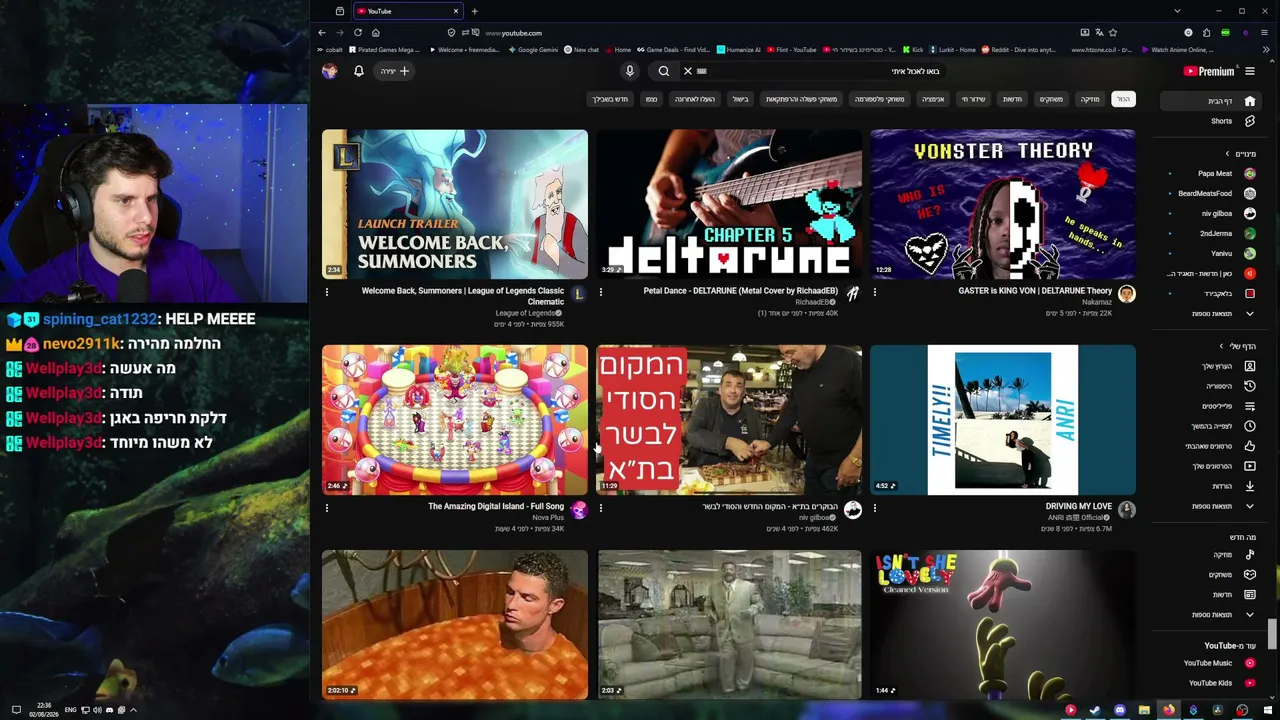Open options menu for DRIVING MY LOVE video
This screenshot has width=1280, height=720.
pyautogui.click(x=875, y=508)
